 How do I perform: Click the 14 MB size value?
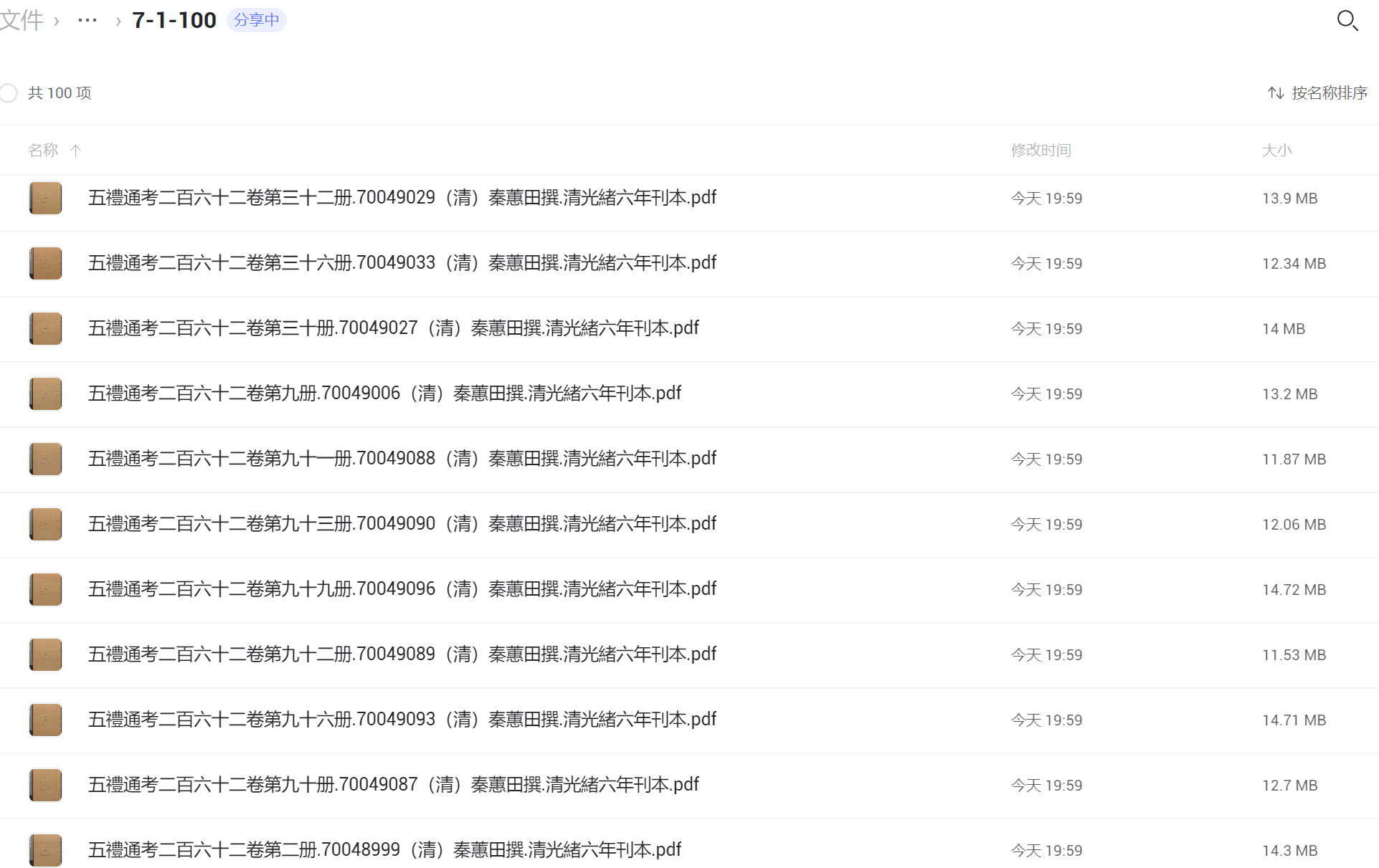(1284, 329)
